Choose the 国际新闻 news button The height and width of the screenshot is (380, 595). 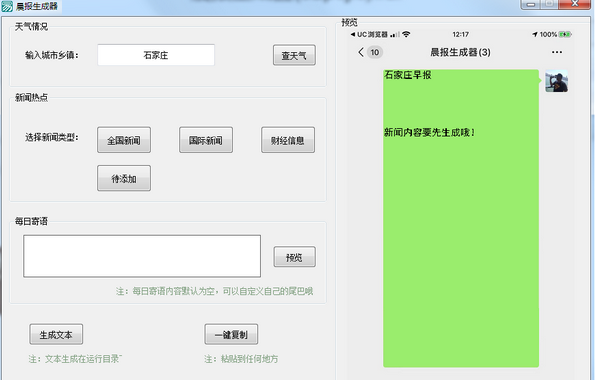coord(206,140)
